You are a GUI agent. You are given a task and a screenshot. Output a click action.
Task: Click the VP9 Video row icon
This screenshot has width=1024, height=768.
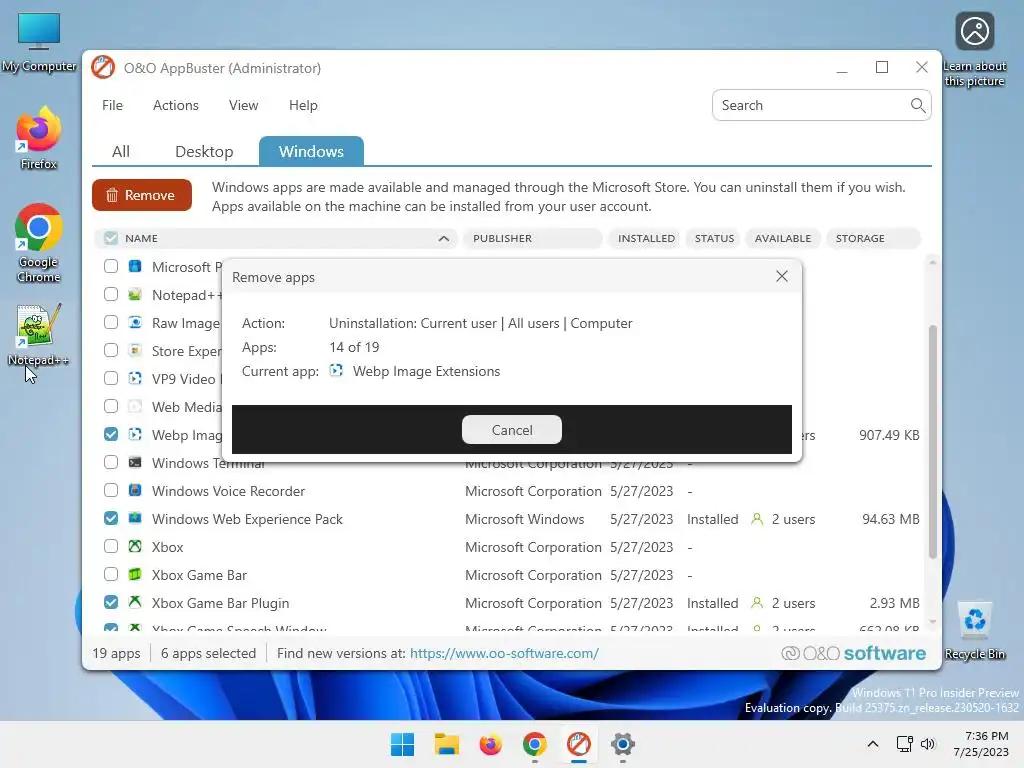[x=135, y=379]
